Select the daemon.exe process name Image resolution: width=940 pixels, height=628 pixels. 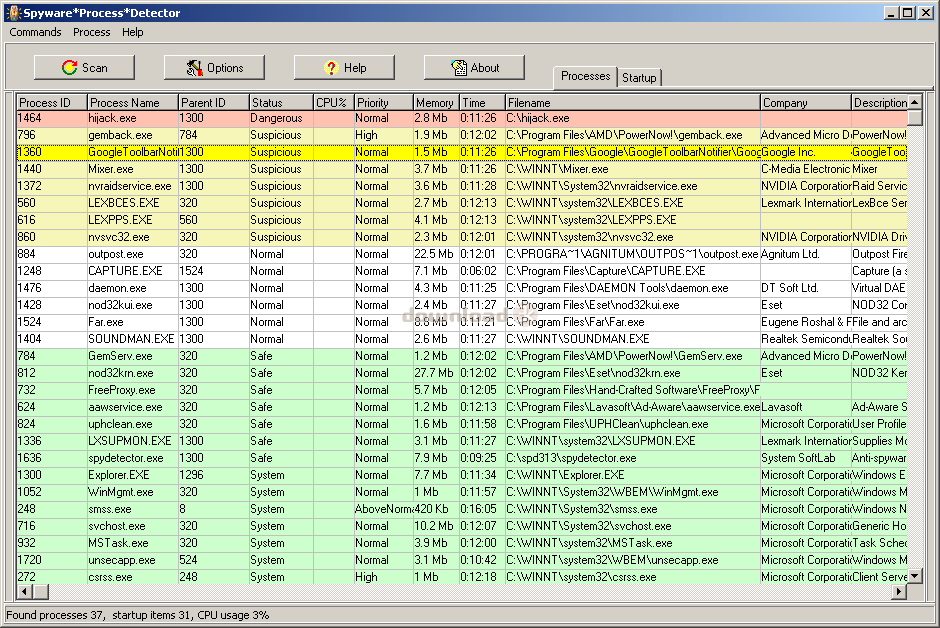[x=117, y=288]
